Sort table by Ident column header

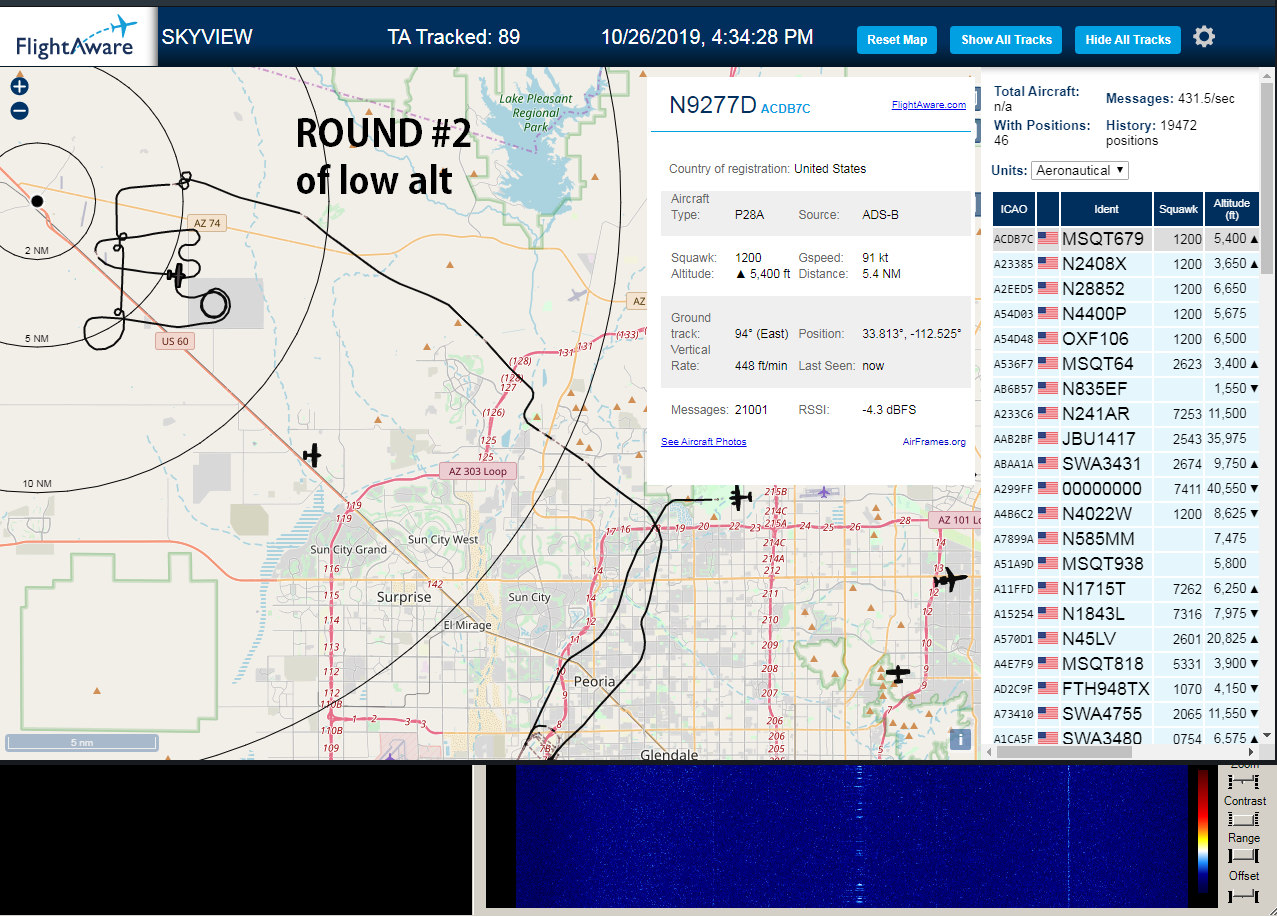pos(1106,209)
